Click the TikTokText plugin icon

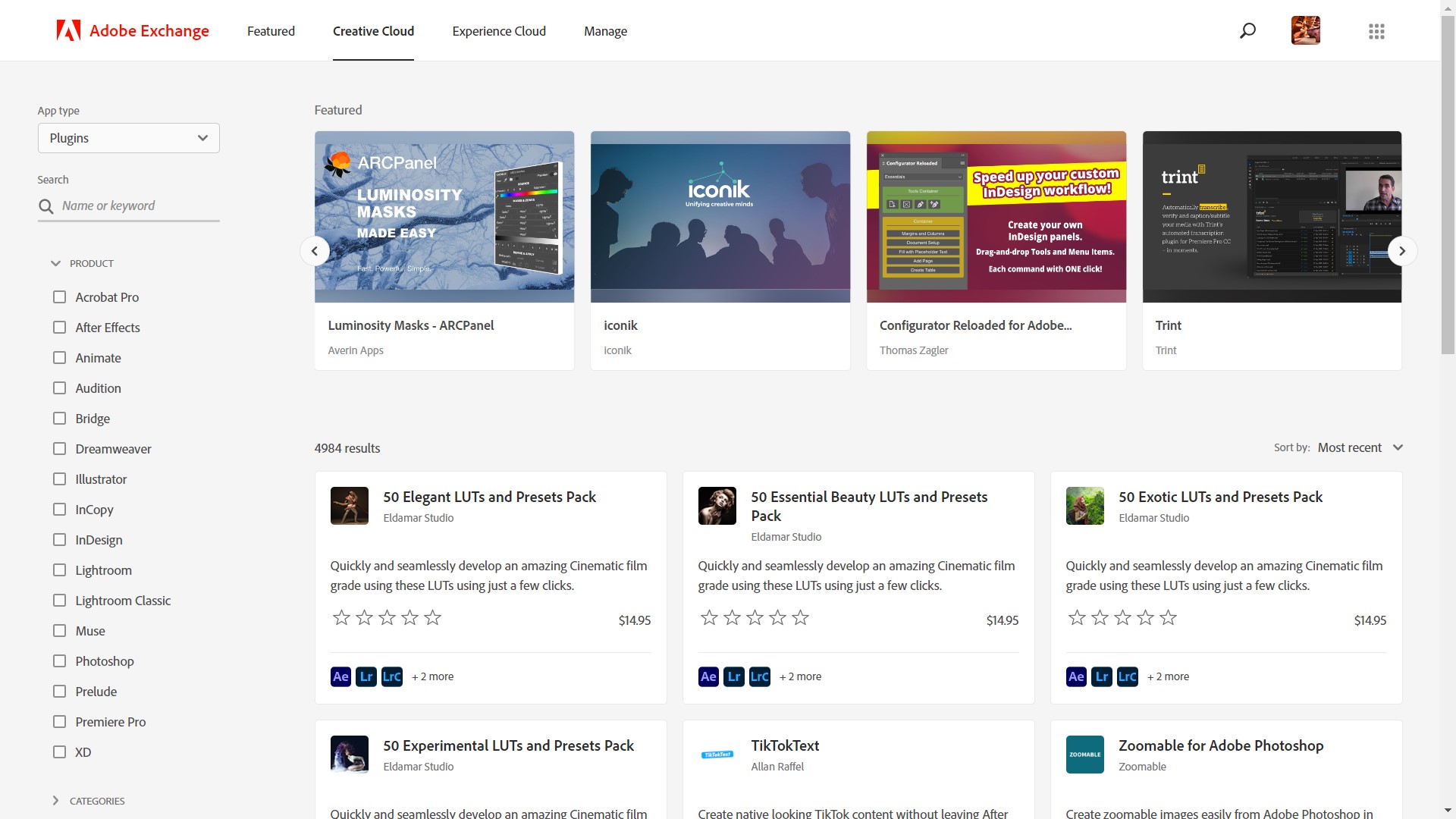point(717,755)
